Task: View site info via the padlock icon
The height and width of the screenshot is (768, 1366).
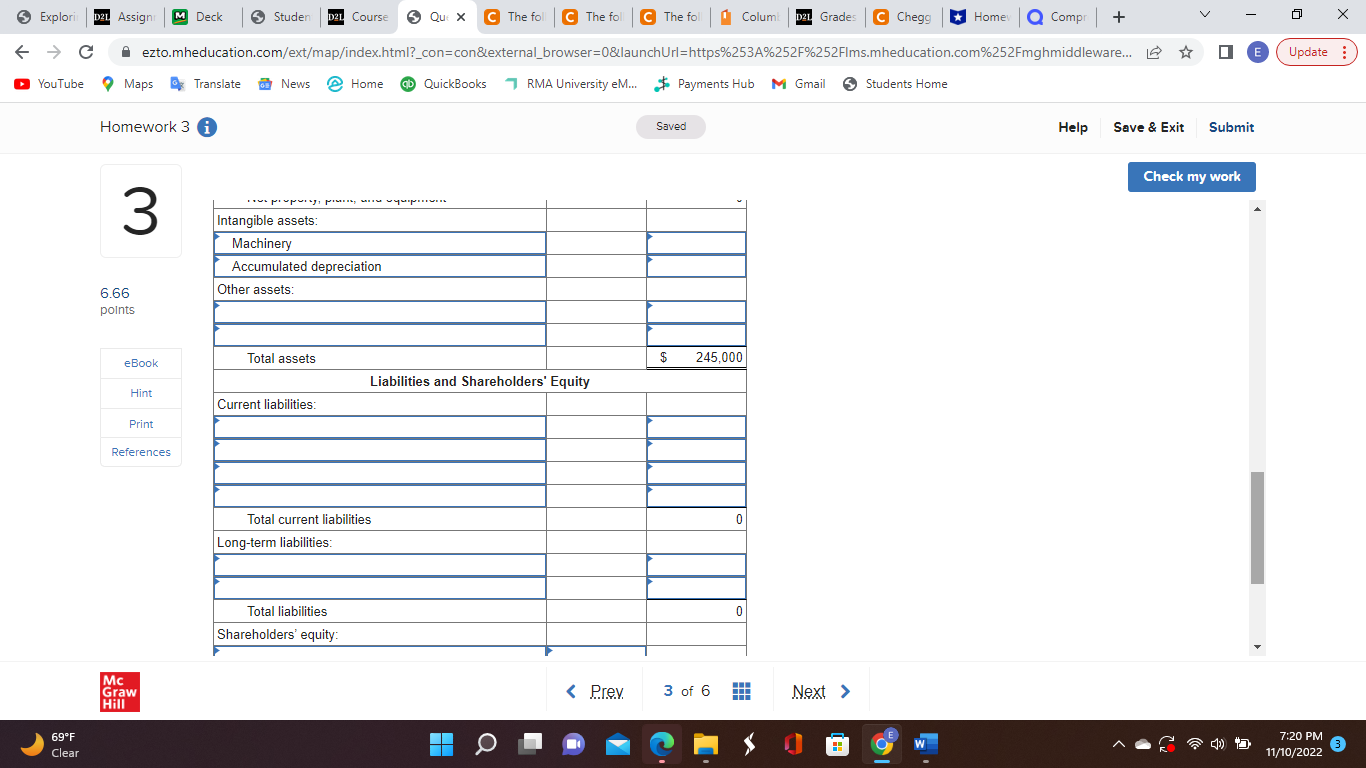Action: click(x=126, y=52)
